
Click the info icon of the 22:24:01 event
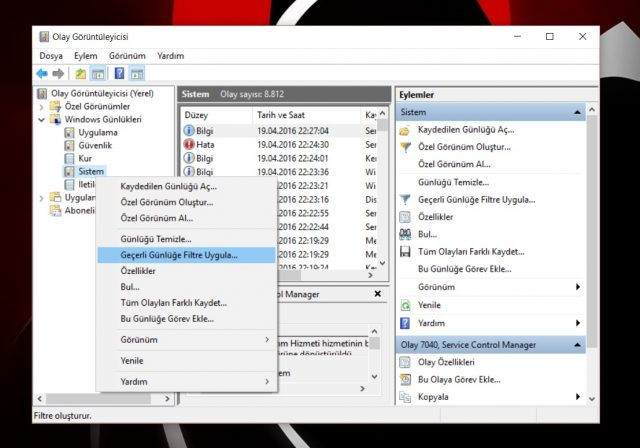[x=189, y=158]
